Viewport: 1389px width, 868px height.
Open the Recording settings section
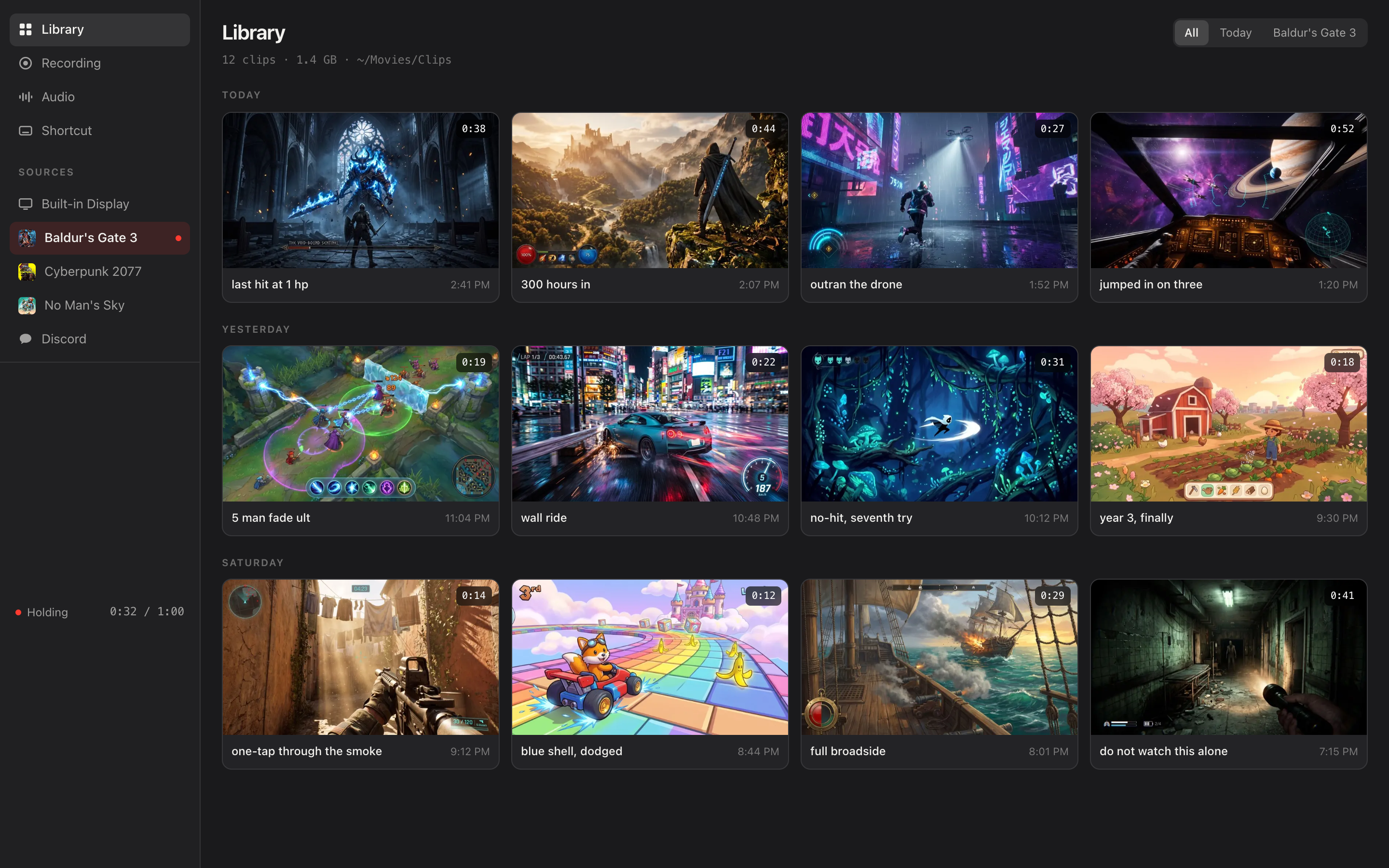(x=100, y=63)
